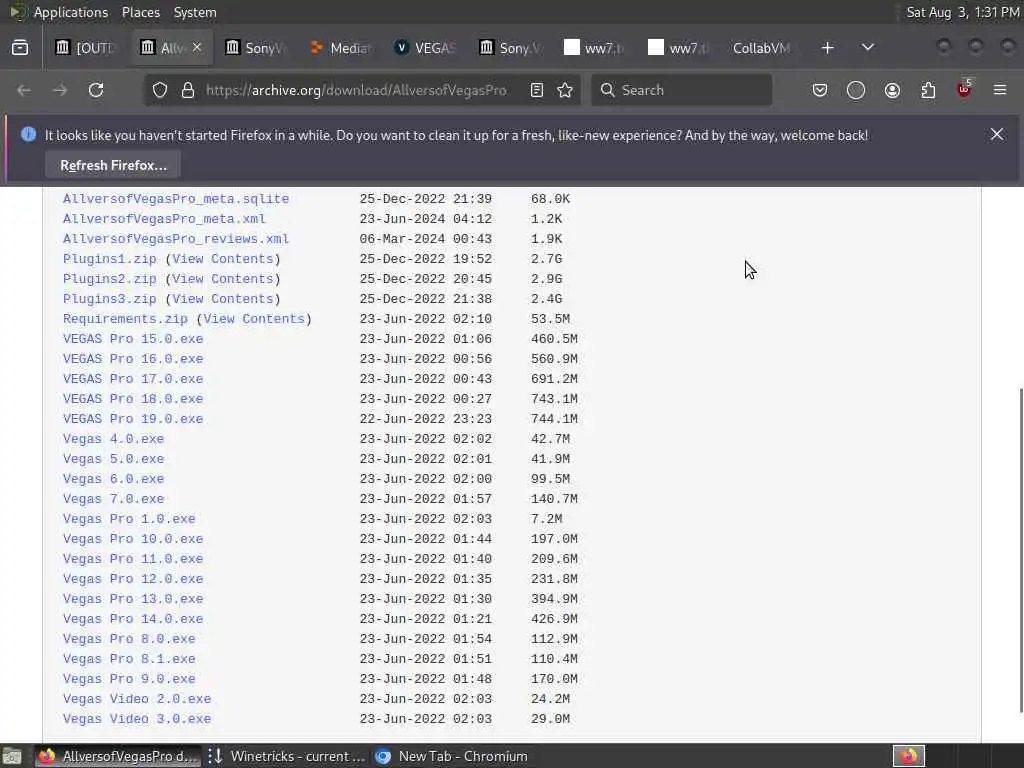This screenshot has width=1024, height=768.
Task: Go back with the back arrow button
Action: 24,90
